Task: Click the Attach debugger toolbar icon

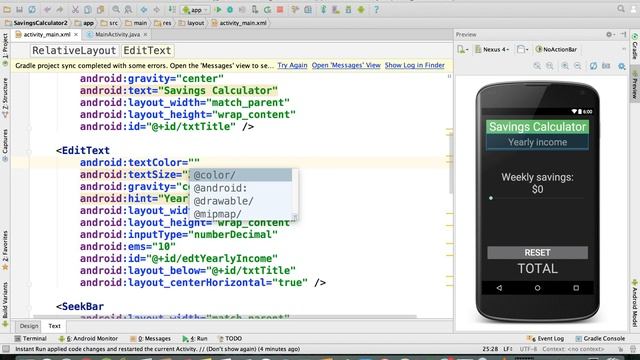Action: [255, 9]
